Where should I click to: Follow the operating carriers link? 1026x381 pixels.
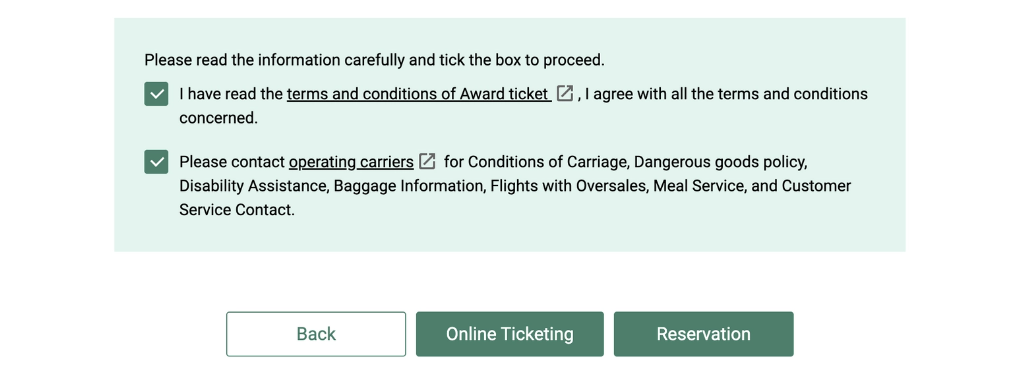click(351, 162)
